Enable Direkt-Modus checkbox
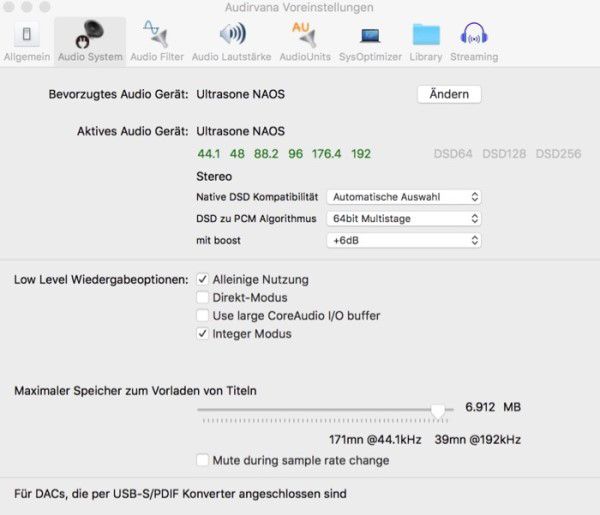This screenshot has height=515, width=600. click(202, 297)
